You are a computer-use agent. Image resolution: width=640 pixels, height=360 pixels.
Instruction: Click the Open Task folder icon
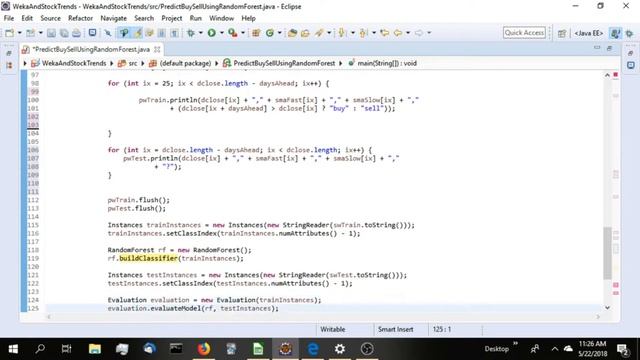point(305,33)
